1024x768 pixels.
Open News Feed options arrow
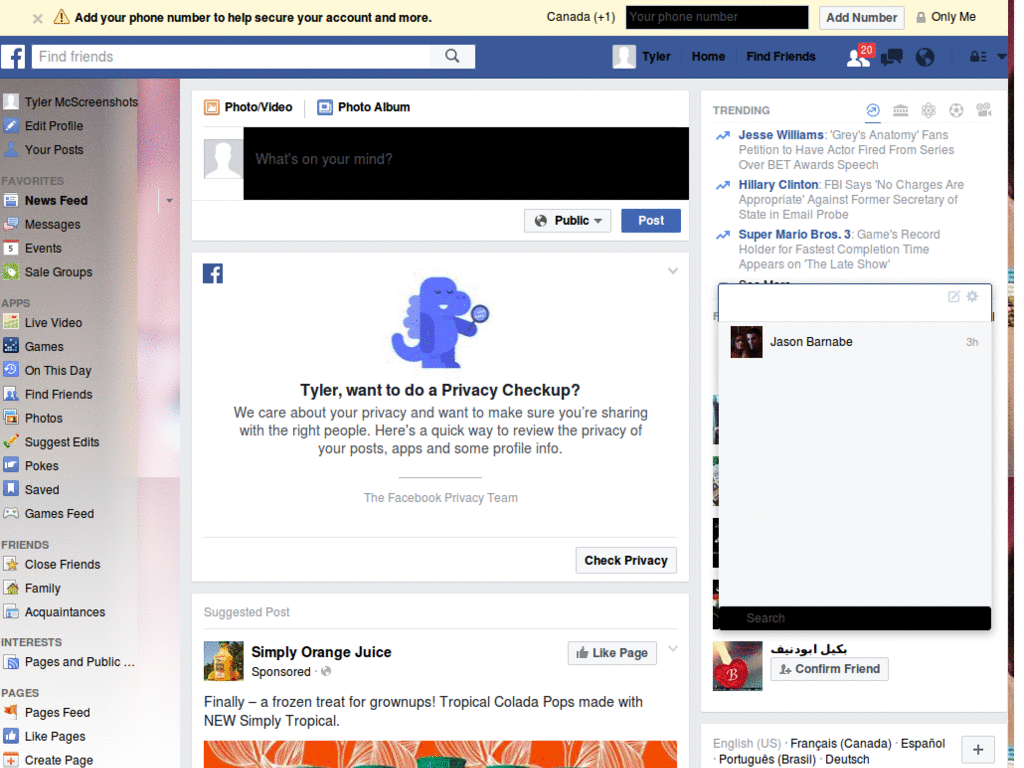tap(169, 201)
